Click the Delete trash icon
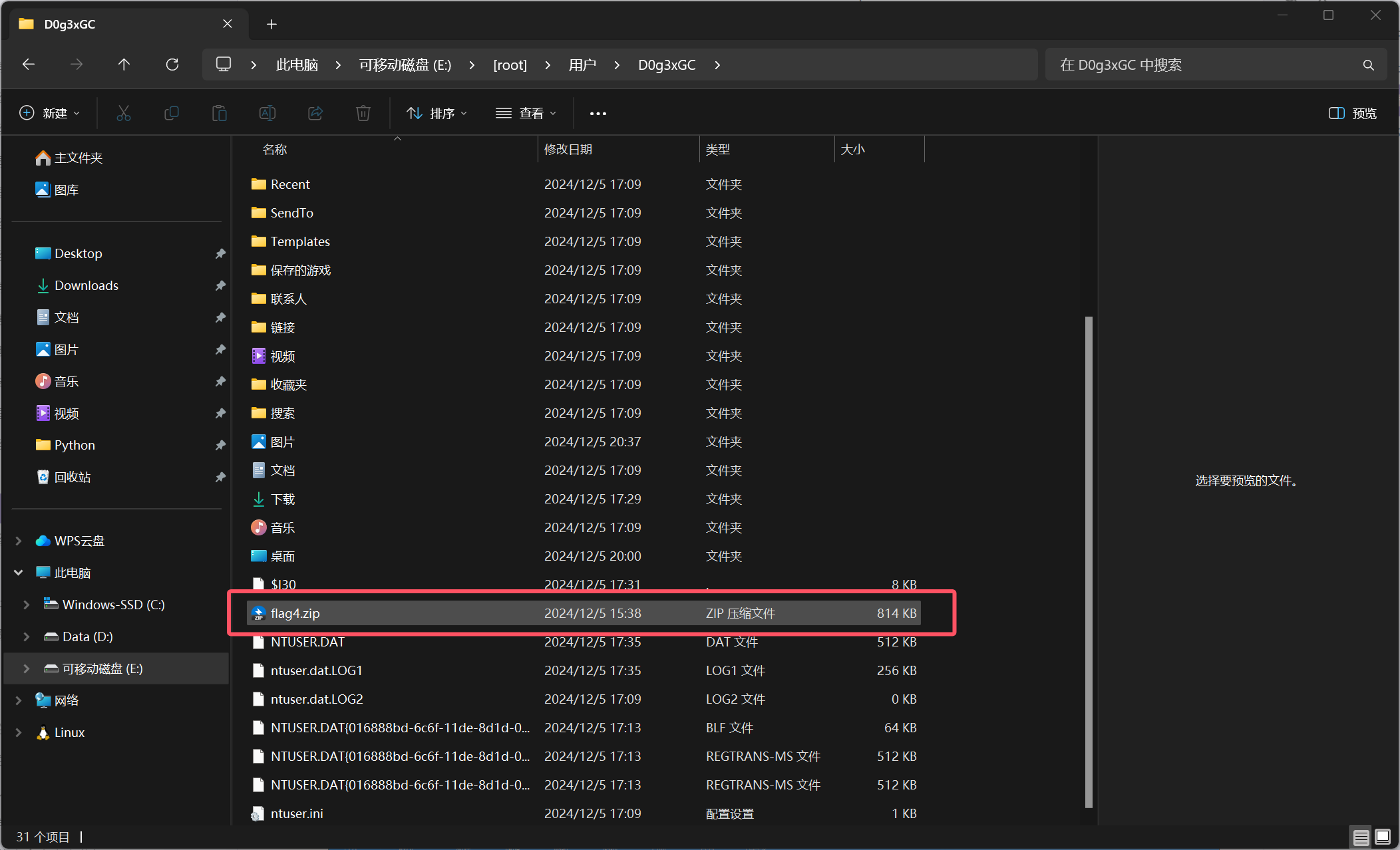 pos(363,113)
